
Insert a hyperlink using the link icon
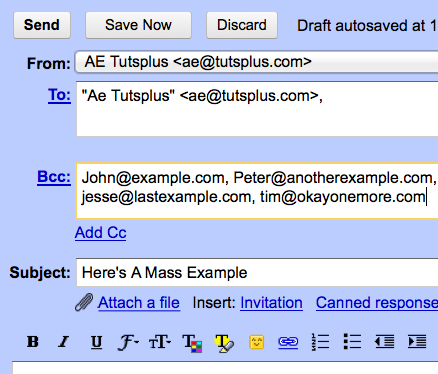(288, 342)
